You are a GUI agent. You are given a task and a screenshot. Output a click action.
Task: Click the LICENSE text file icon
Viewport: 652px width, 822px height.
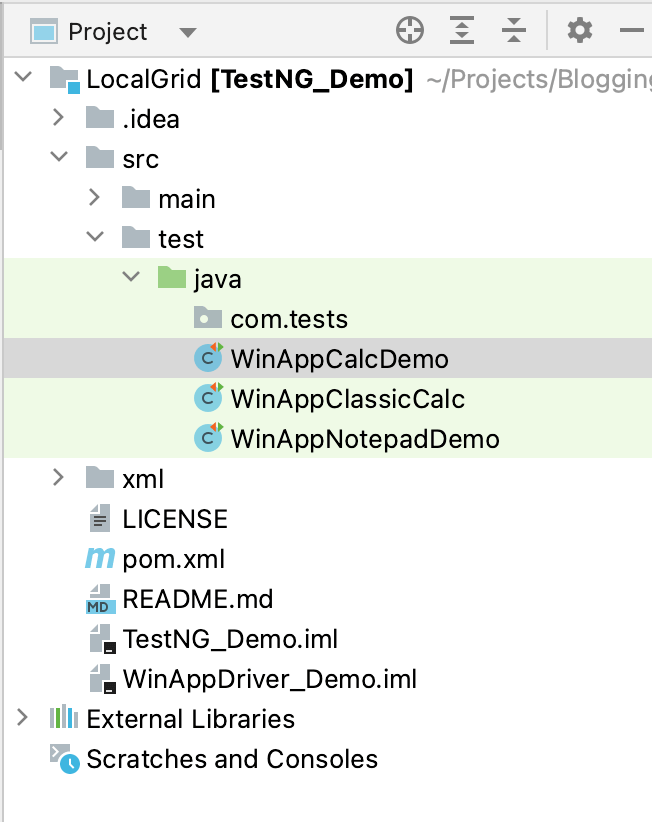100,518
